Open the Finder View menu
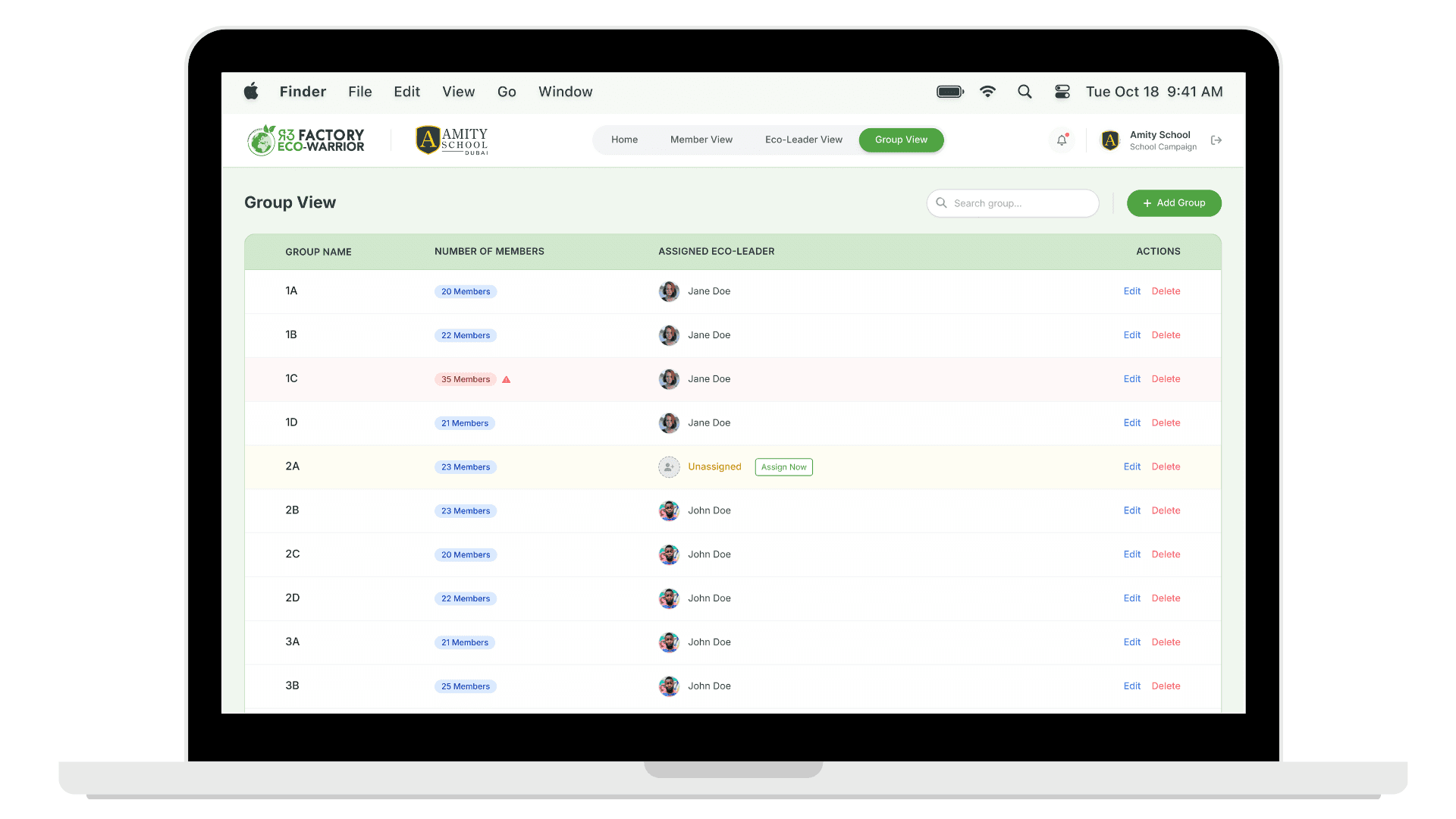 click(458, 92)
